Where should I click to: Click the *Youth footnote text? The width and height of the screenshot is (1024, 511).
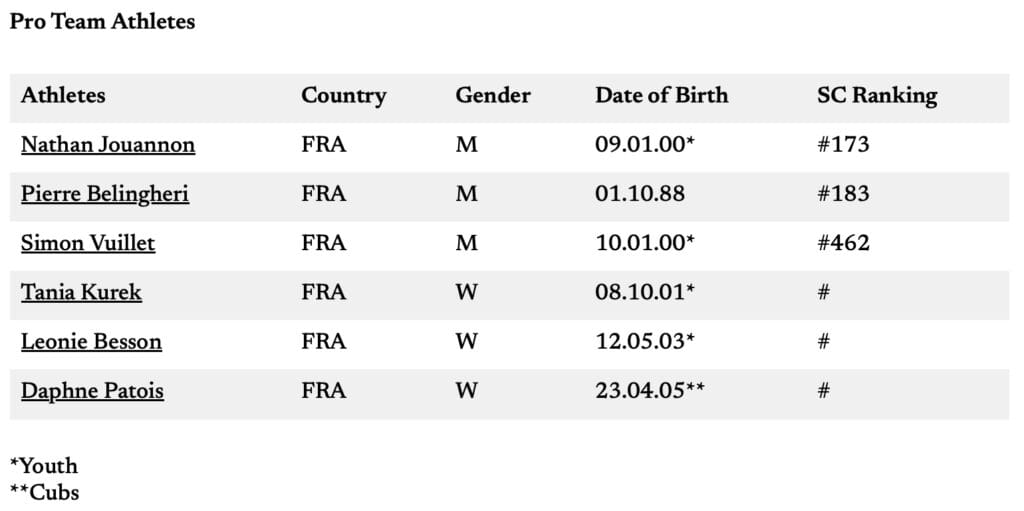pyautogui.click(x=44, y=466)
